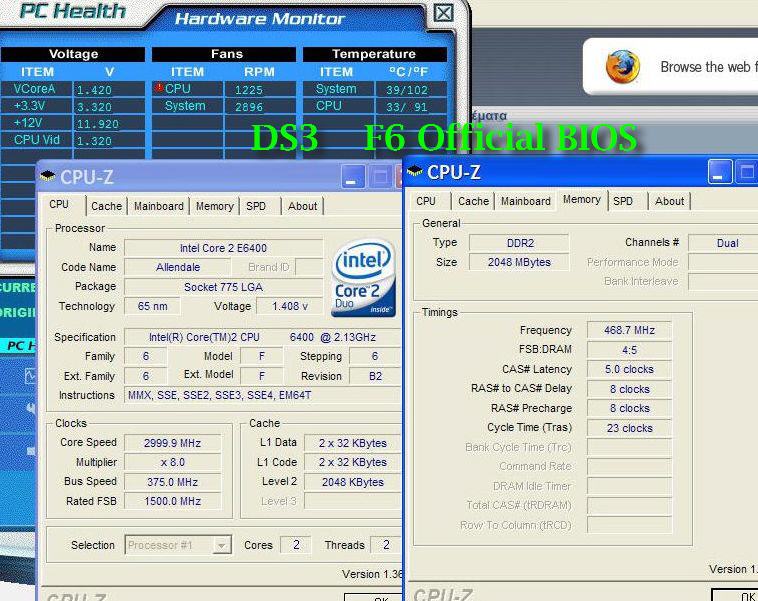This screenshot has height=601, width=758.
Task: Click the Core Speed value '2999.9 MHz'
Action: point(173,443)
